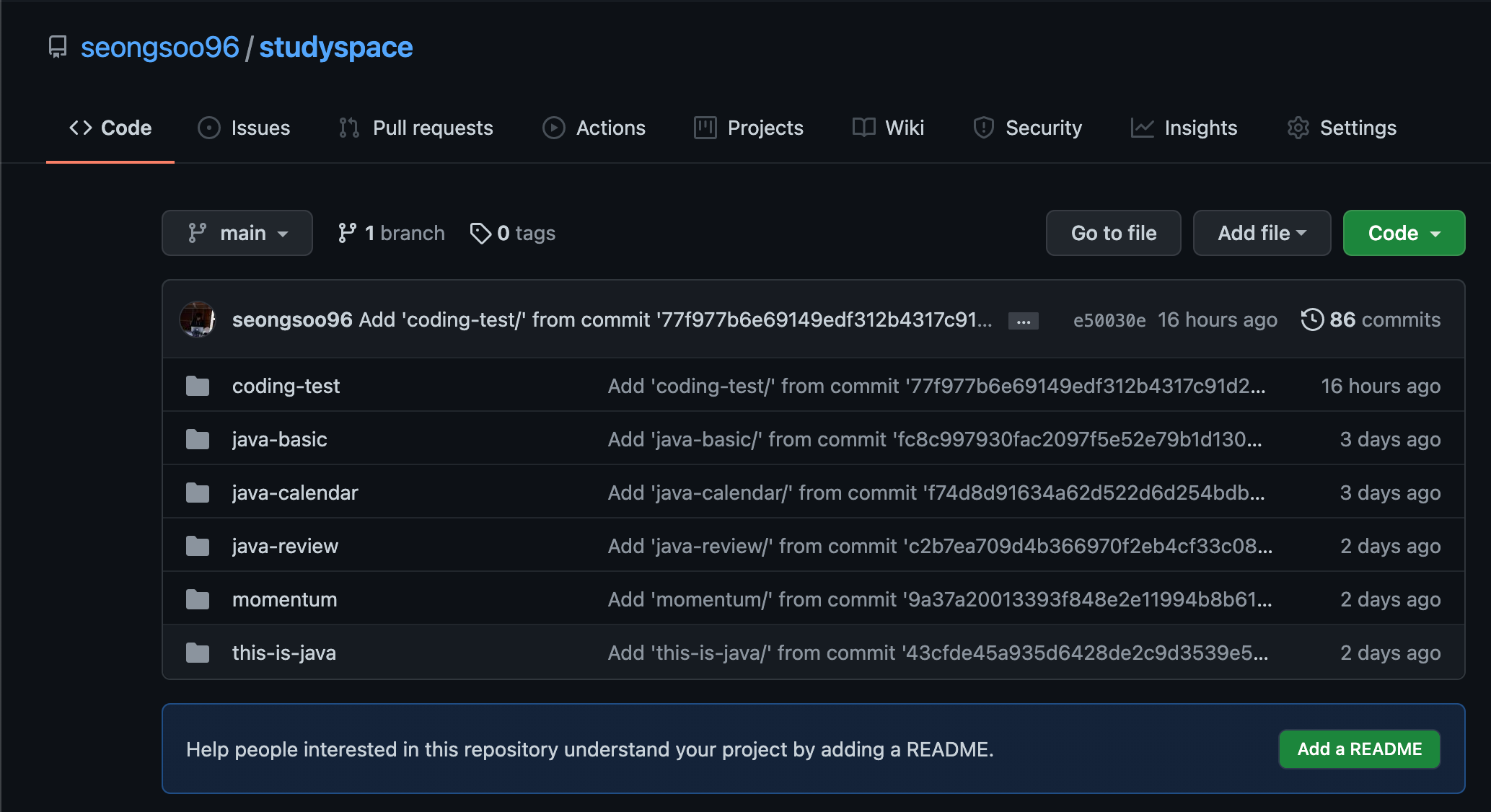Click the this-is-java folder icon
Image resolution: width=1491 pixels, height=812 pixels.
point(198,653)
